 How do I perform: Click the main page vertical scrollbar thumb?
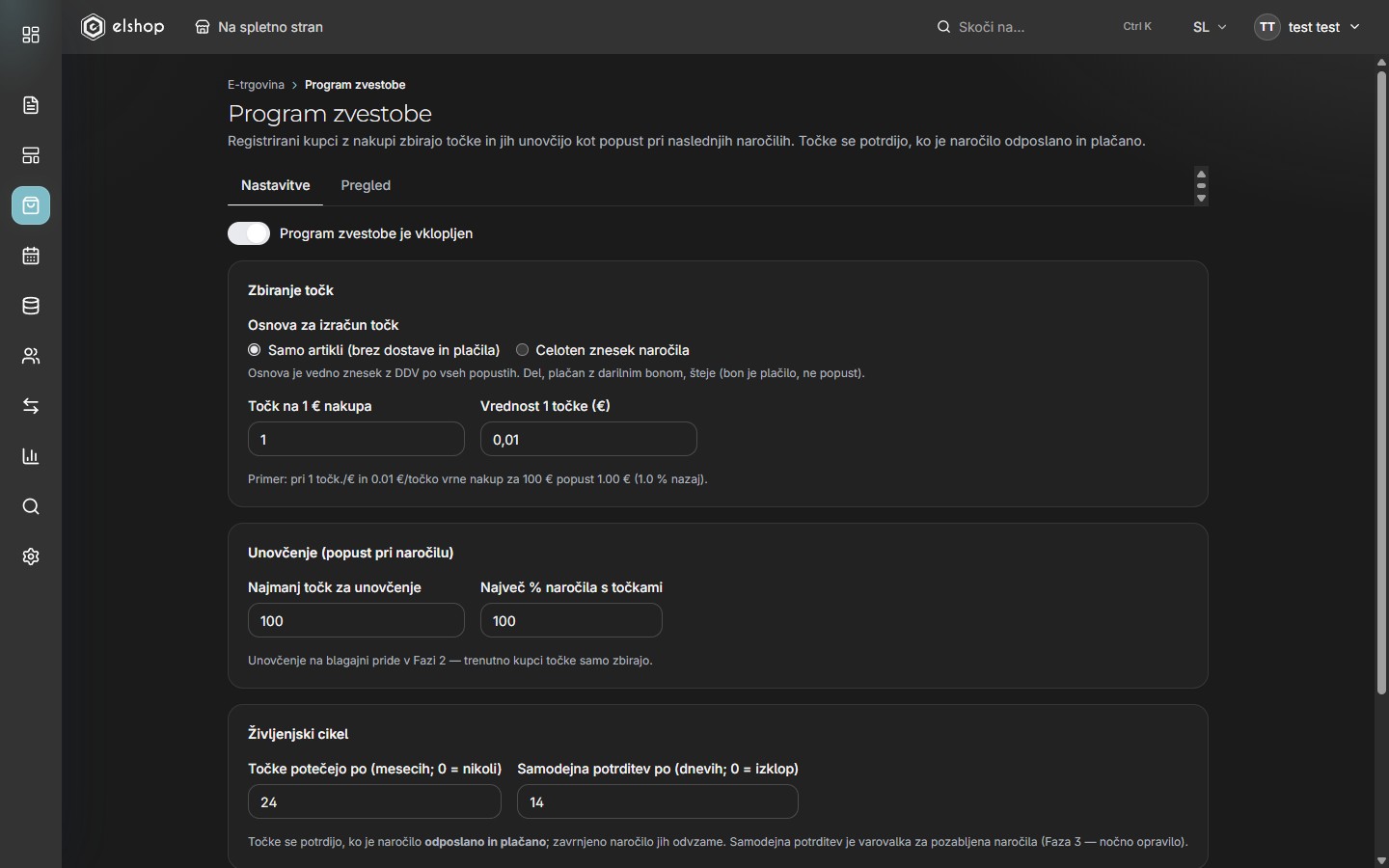click(1381, 382)
